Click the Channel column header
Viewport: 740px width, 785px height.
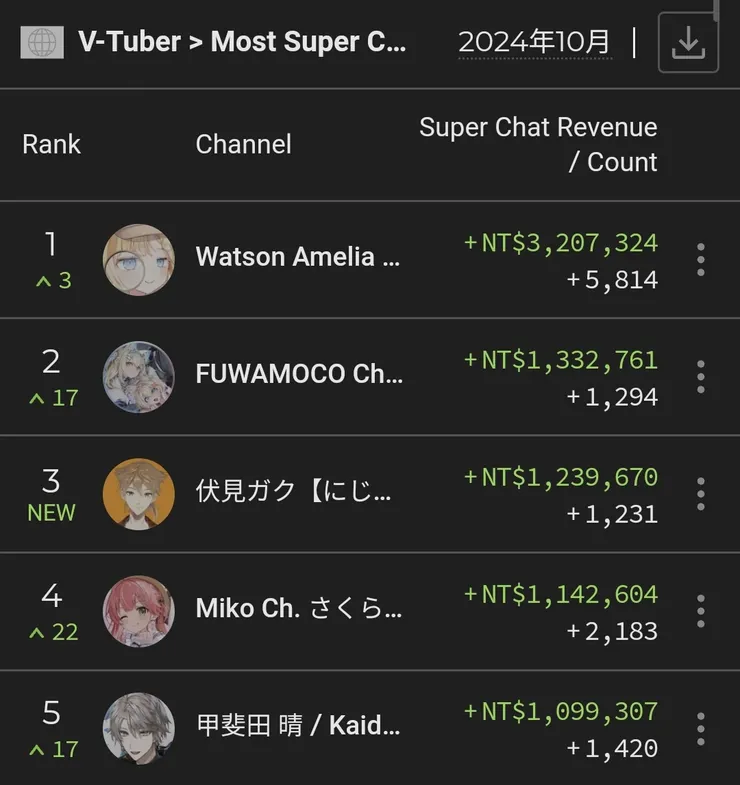click(243, 144)
